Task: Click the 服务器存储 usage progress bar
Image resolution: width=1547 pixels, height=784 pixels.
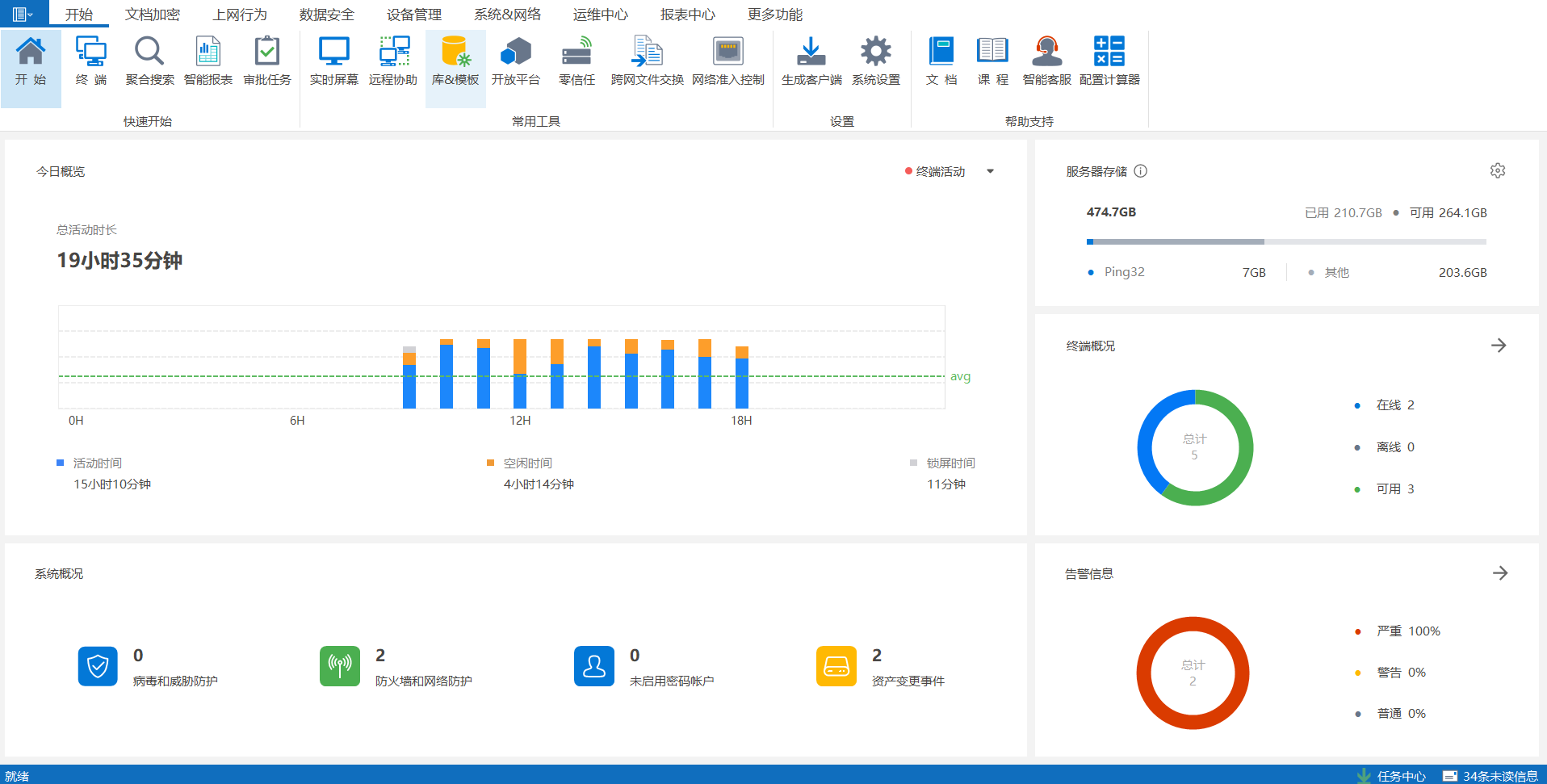Action: (x=1285, y=241)
